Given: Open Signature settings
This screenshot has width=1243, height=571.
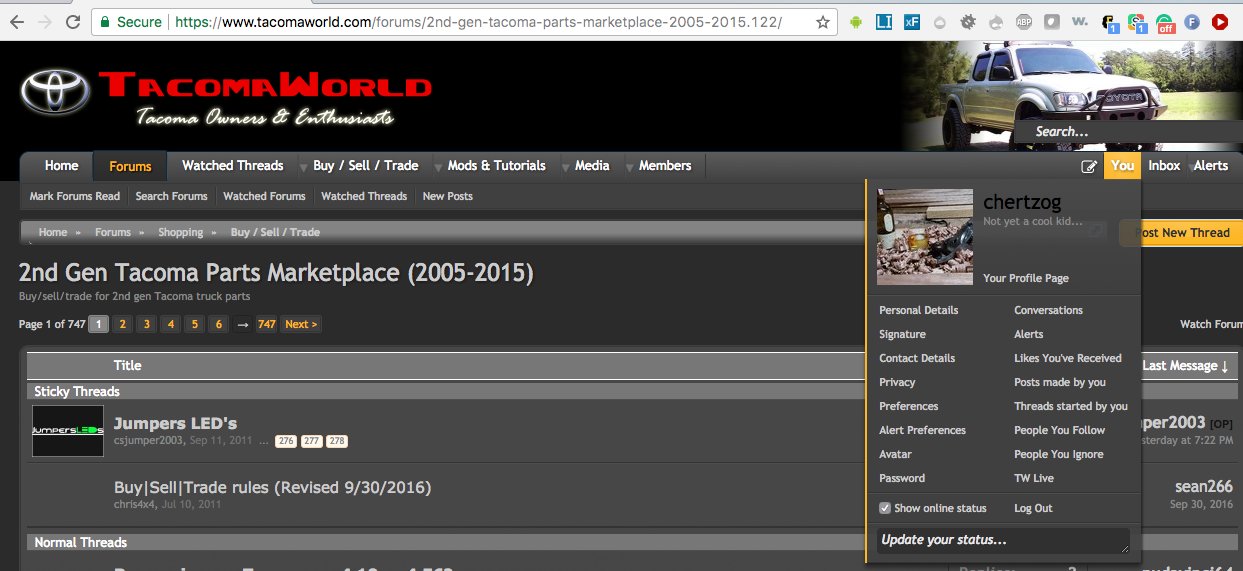Looking at the screenshot, I should coord(902,334).
